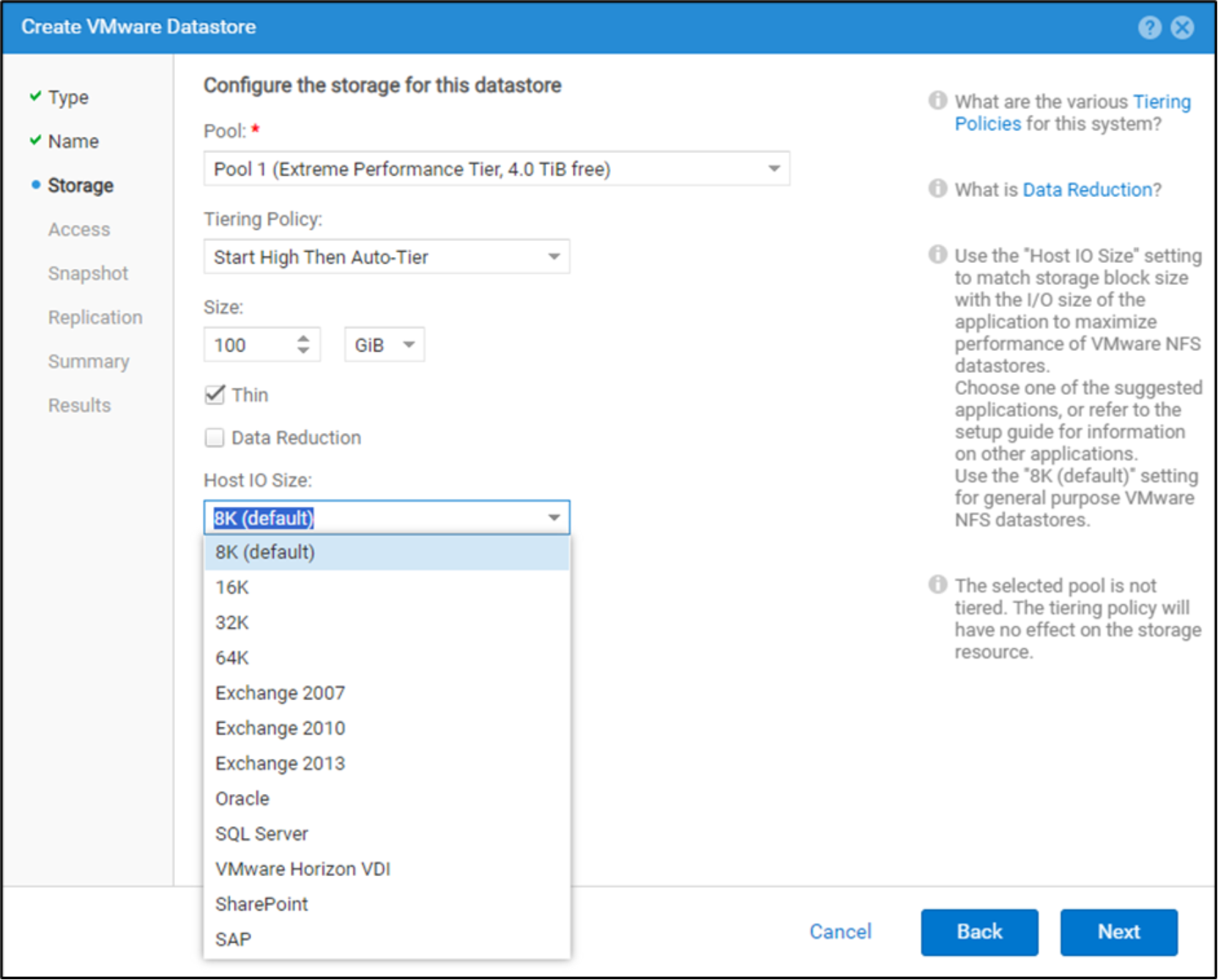Image resolution: width=1218 pixels, height=980 pixels.
Task: Go to the Results wizard step
Action: [79, 405]
